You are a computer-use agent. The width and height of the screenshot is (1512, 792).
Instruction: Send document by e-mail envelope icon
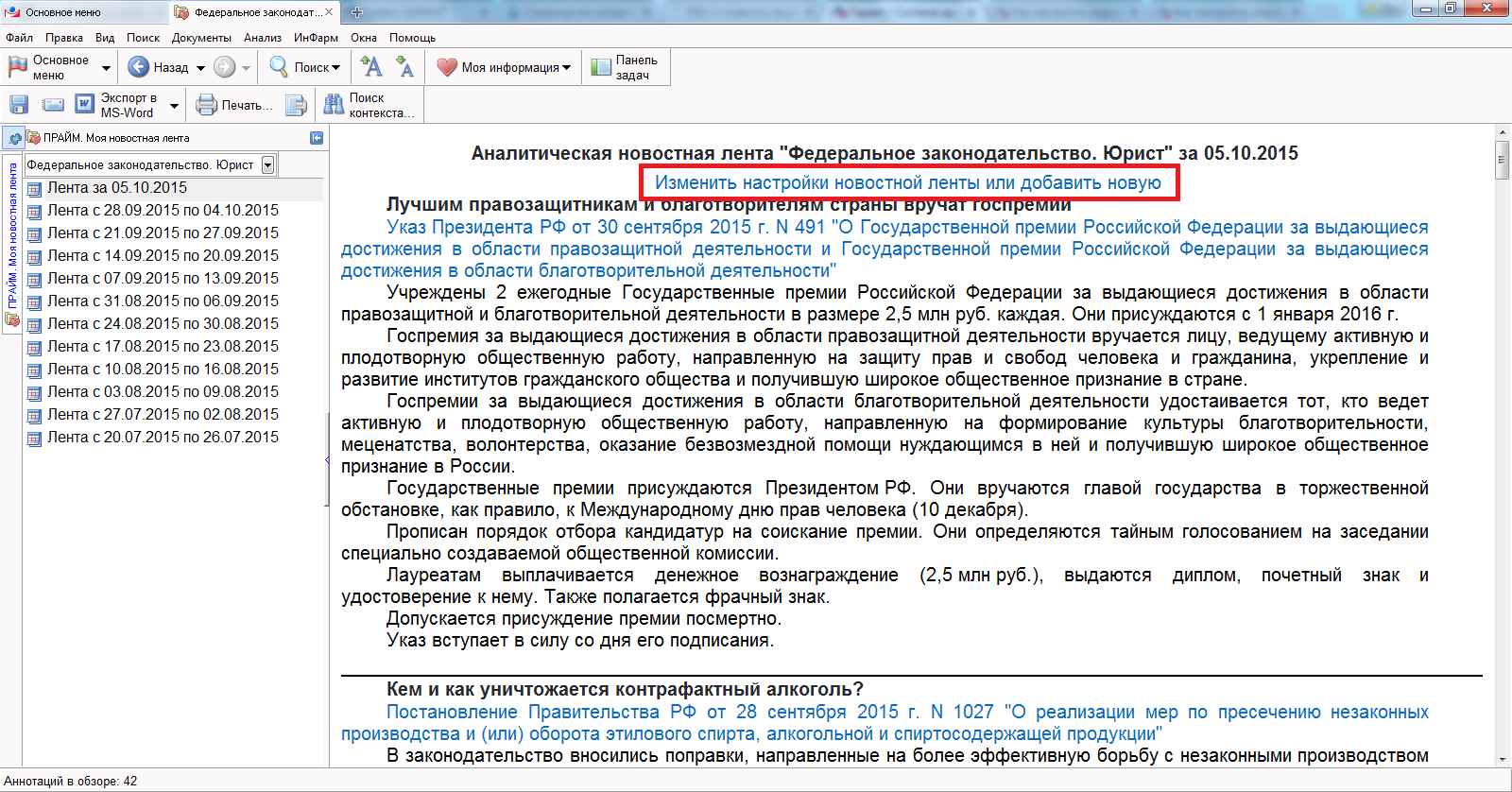tap(53, 104)
